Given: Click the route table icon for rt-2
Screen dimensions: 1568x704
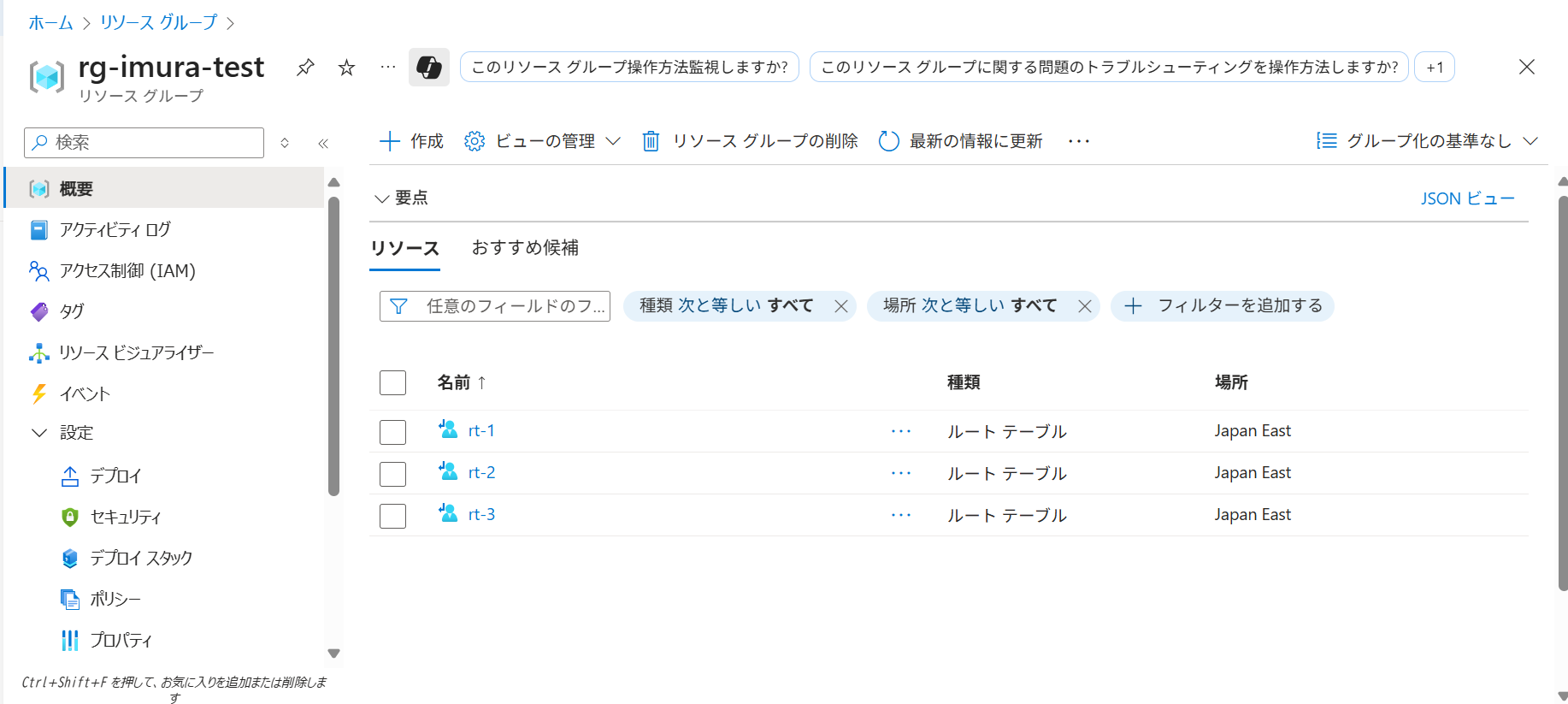Looking at the screenshot, I should [448, 471].
